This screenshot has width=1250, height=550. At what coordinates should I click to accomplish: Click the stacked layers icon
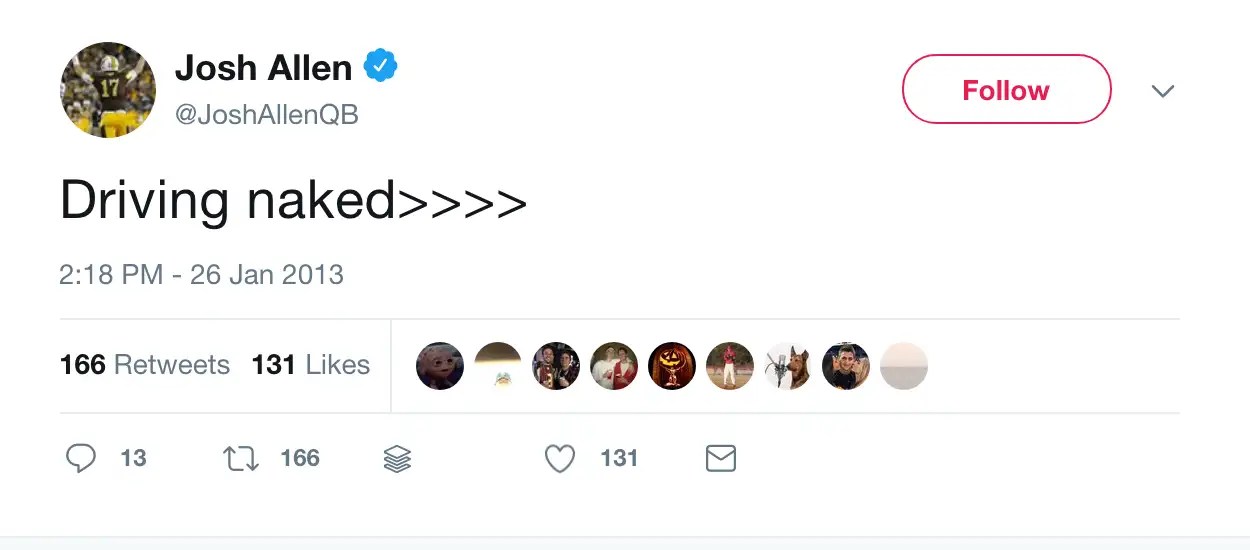coord(397,459)
